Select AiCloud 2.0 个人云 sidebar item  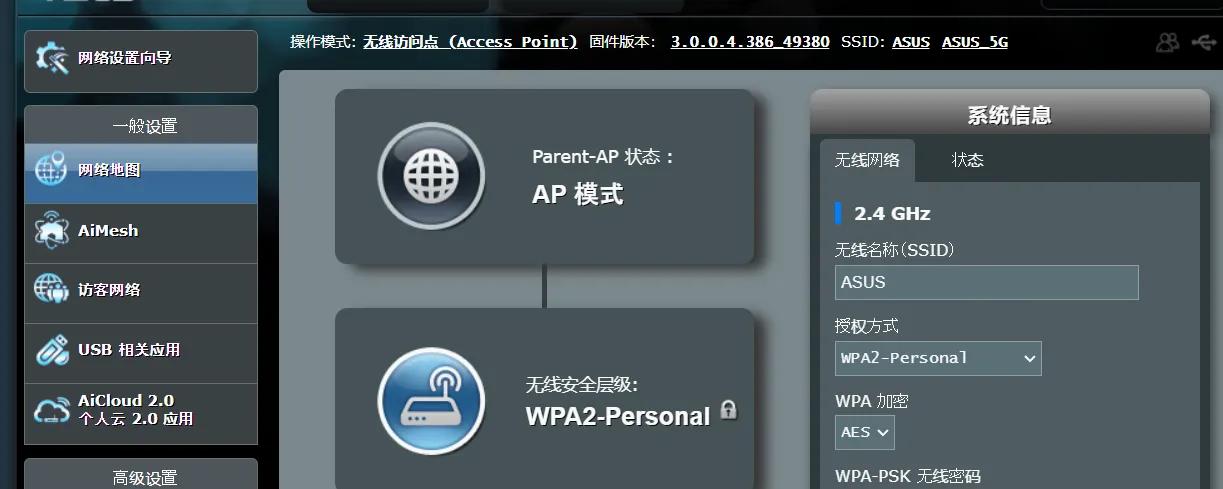(x=141, y=413)
